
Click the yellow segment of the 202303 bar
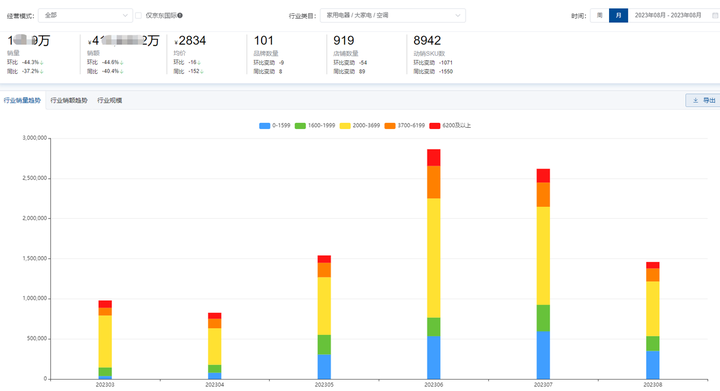(x=105, y=341)
